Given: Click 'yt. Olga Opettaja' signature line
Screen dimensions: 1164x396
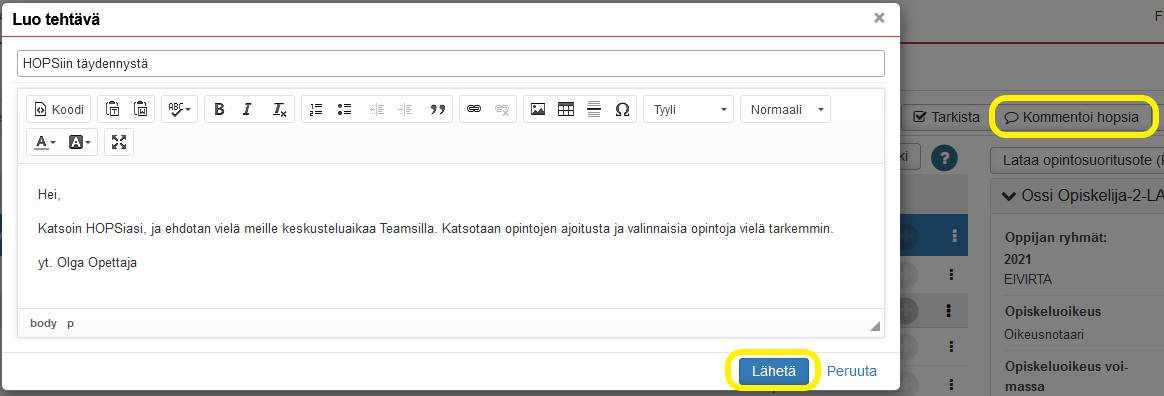Looking at the screenshot, I should coord(87,262).
